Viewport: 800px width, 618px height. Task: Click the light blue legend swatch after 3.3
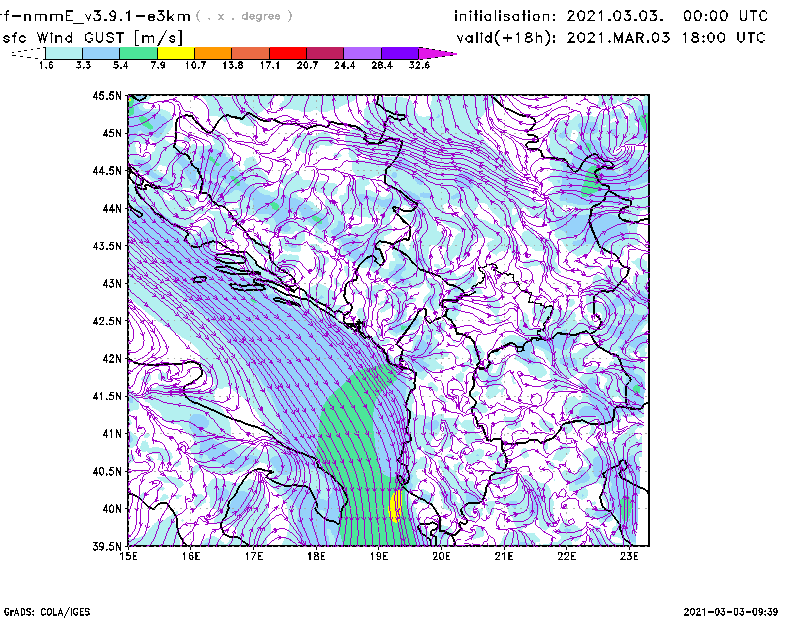tap(101, 53)
